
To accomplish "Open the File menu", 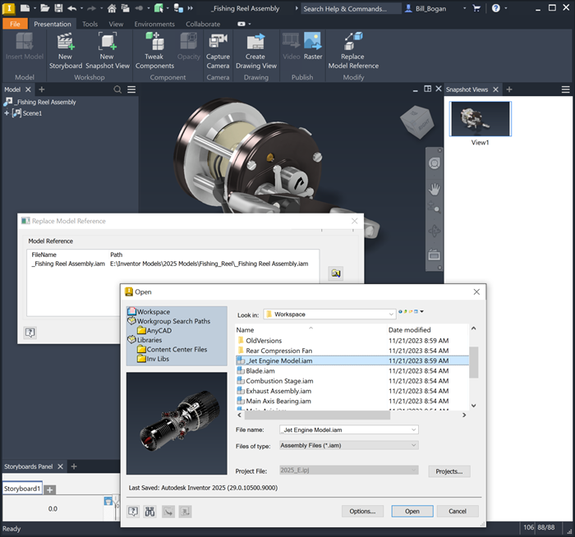I will 15,24.
